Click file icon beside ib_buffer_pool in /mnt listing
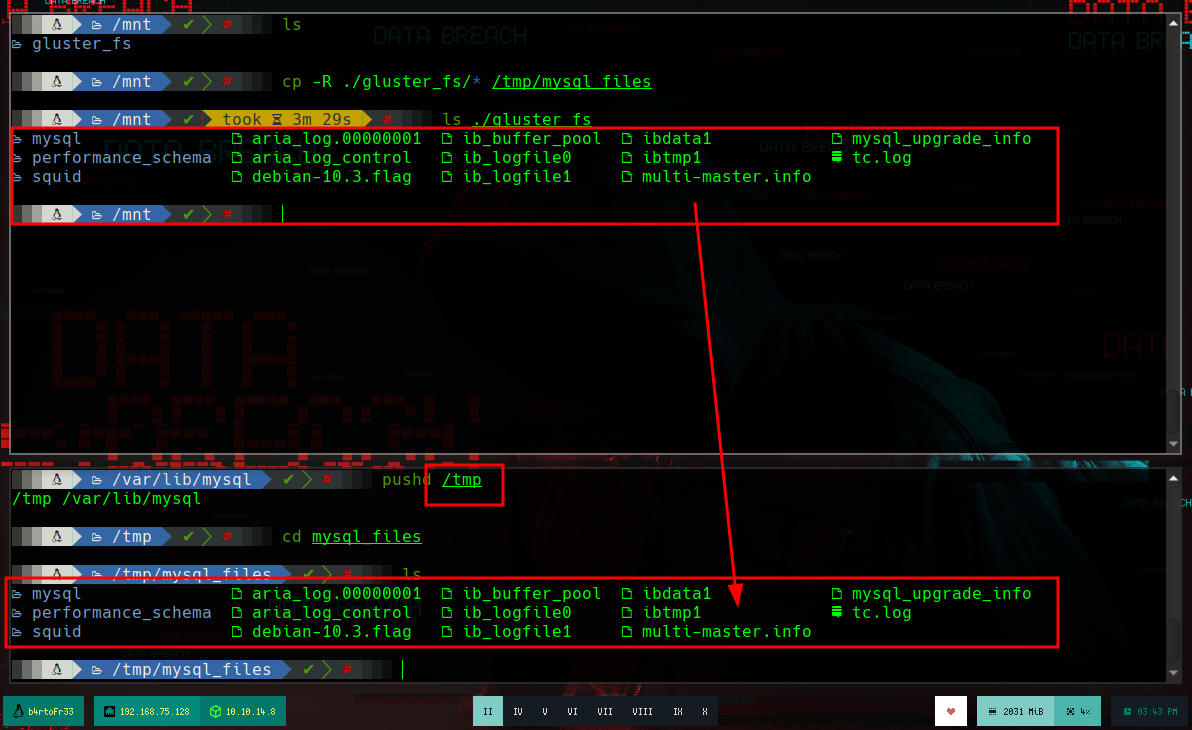 [x=447, y=138]
